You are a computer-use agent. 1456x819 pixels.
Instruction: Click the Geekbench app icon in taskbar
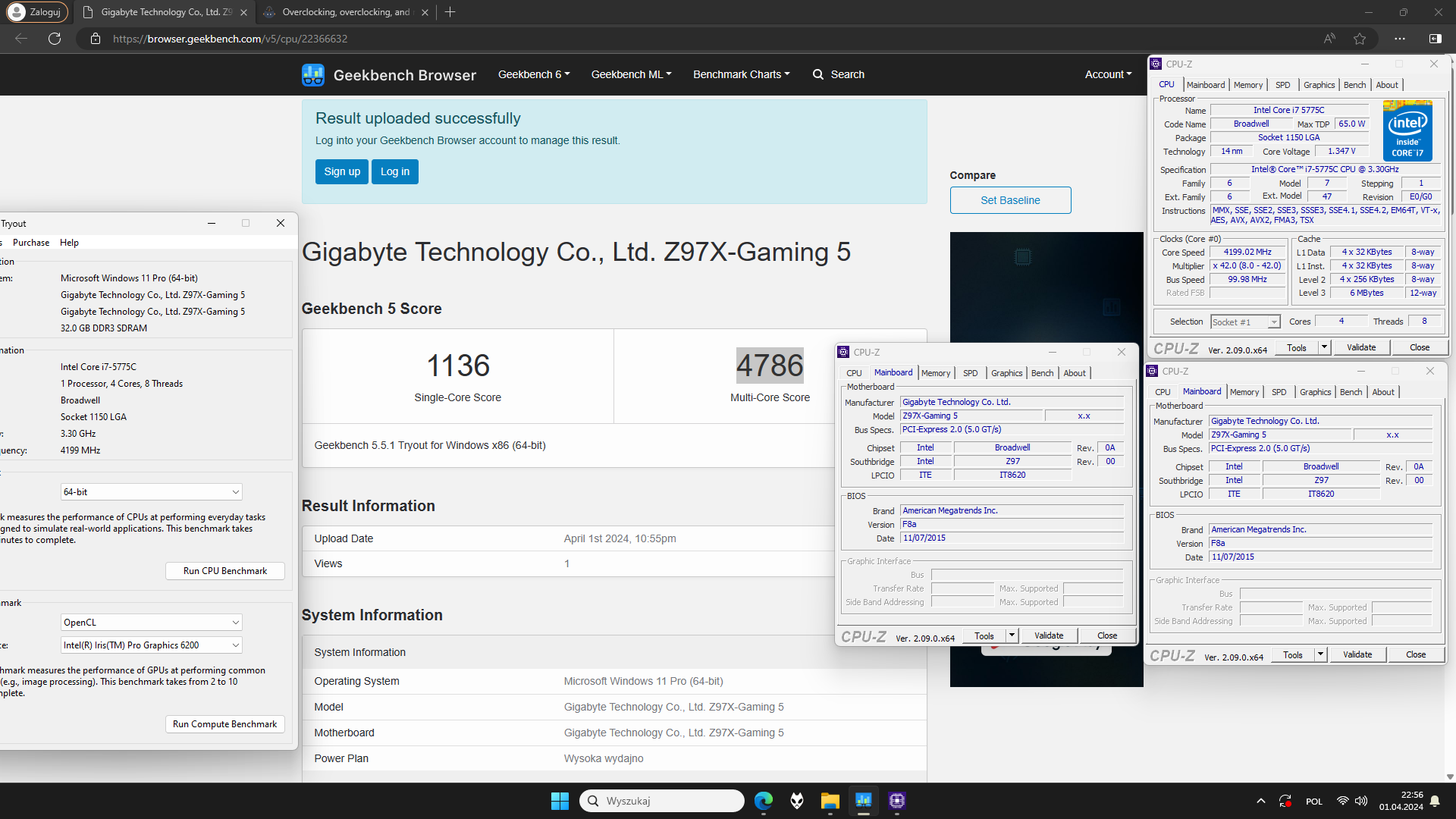[x=864, y=801]
